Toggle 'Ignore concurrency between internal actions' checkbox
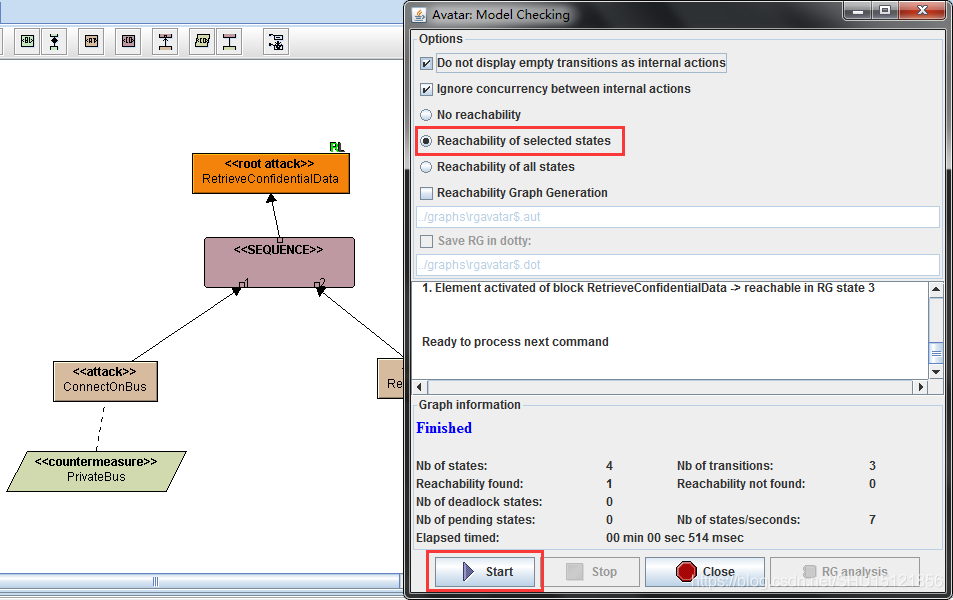The width and height of the screenshot is (953, 600). click(x=426, y=89)
